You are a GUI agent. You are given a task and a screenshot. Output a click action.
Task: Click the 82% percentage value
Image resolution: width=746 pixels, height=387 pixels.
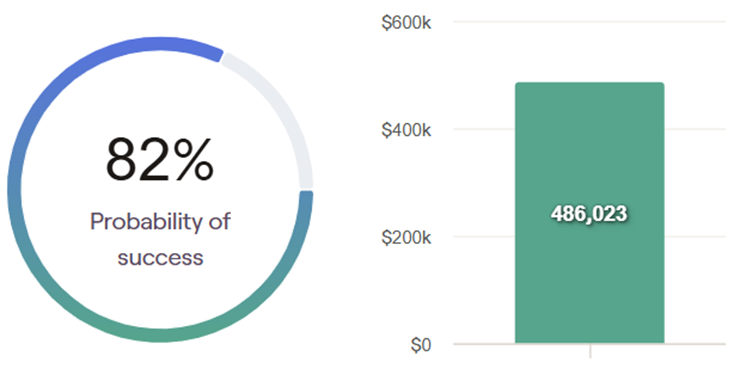(160, 159)
